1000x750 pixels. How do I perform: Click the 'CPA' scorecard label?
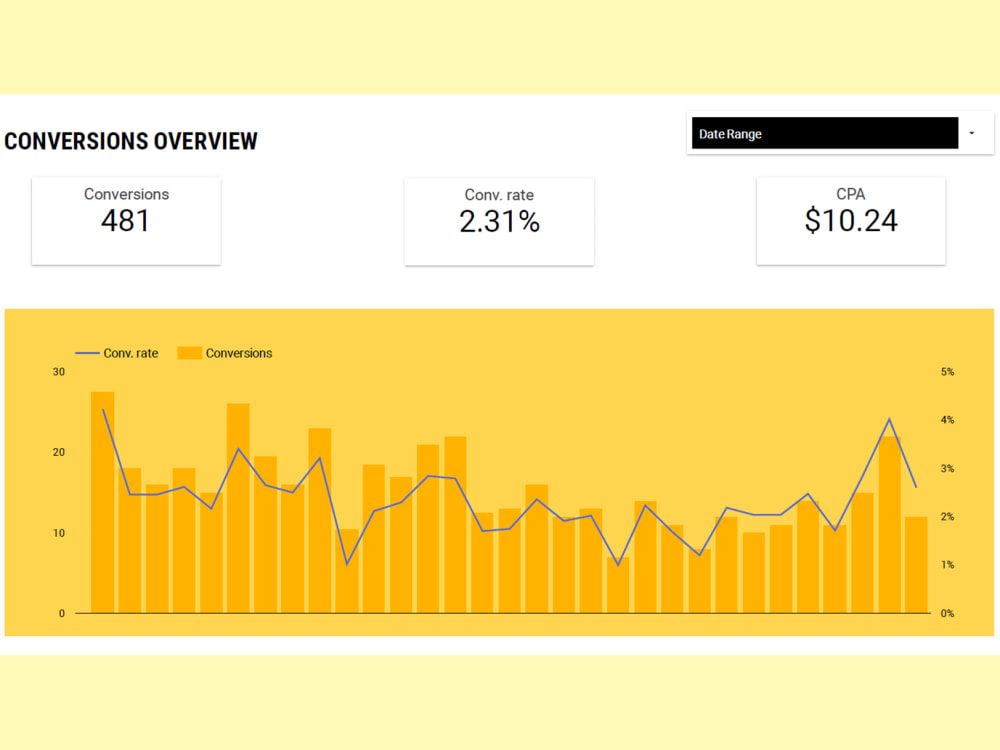851,194
